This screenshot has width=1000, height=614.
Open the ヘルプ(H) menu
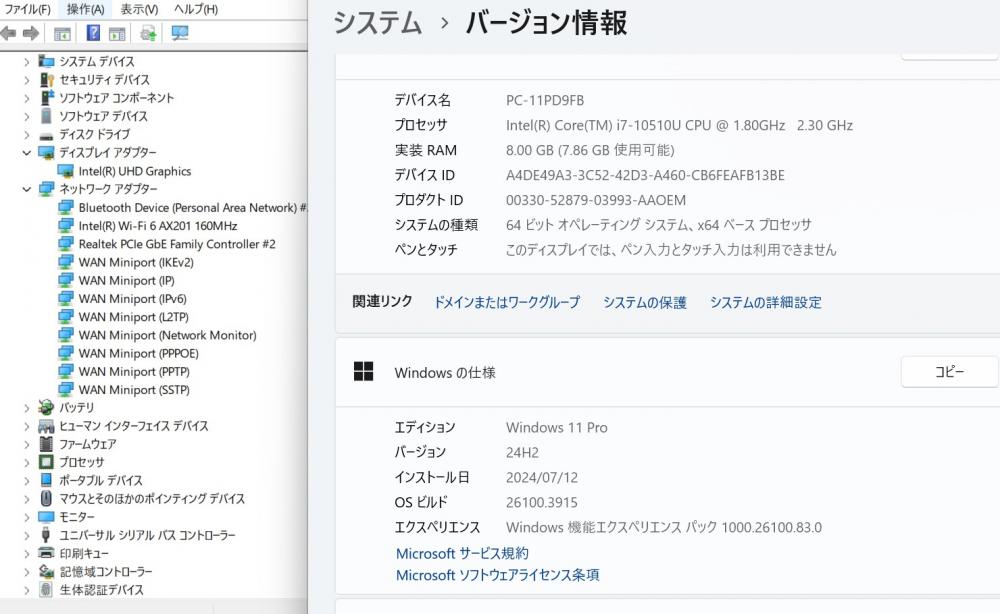point(195,9)
